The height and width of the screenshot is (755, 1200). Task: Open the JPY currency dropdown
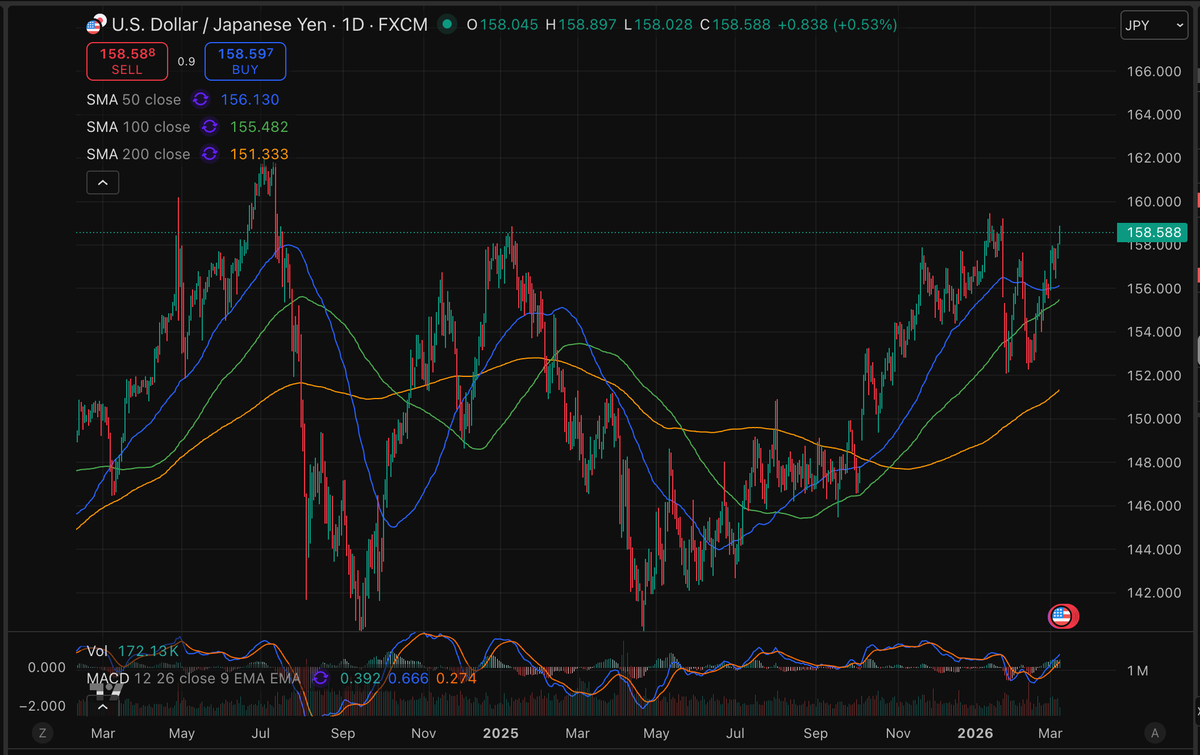click(x=1154, y=25)
